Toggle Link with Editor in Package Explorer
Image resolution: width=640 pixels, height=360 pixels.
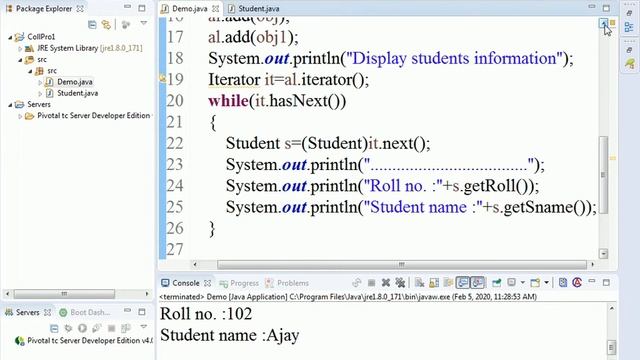coord(106,24)
